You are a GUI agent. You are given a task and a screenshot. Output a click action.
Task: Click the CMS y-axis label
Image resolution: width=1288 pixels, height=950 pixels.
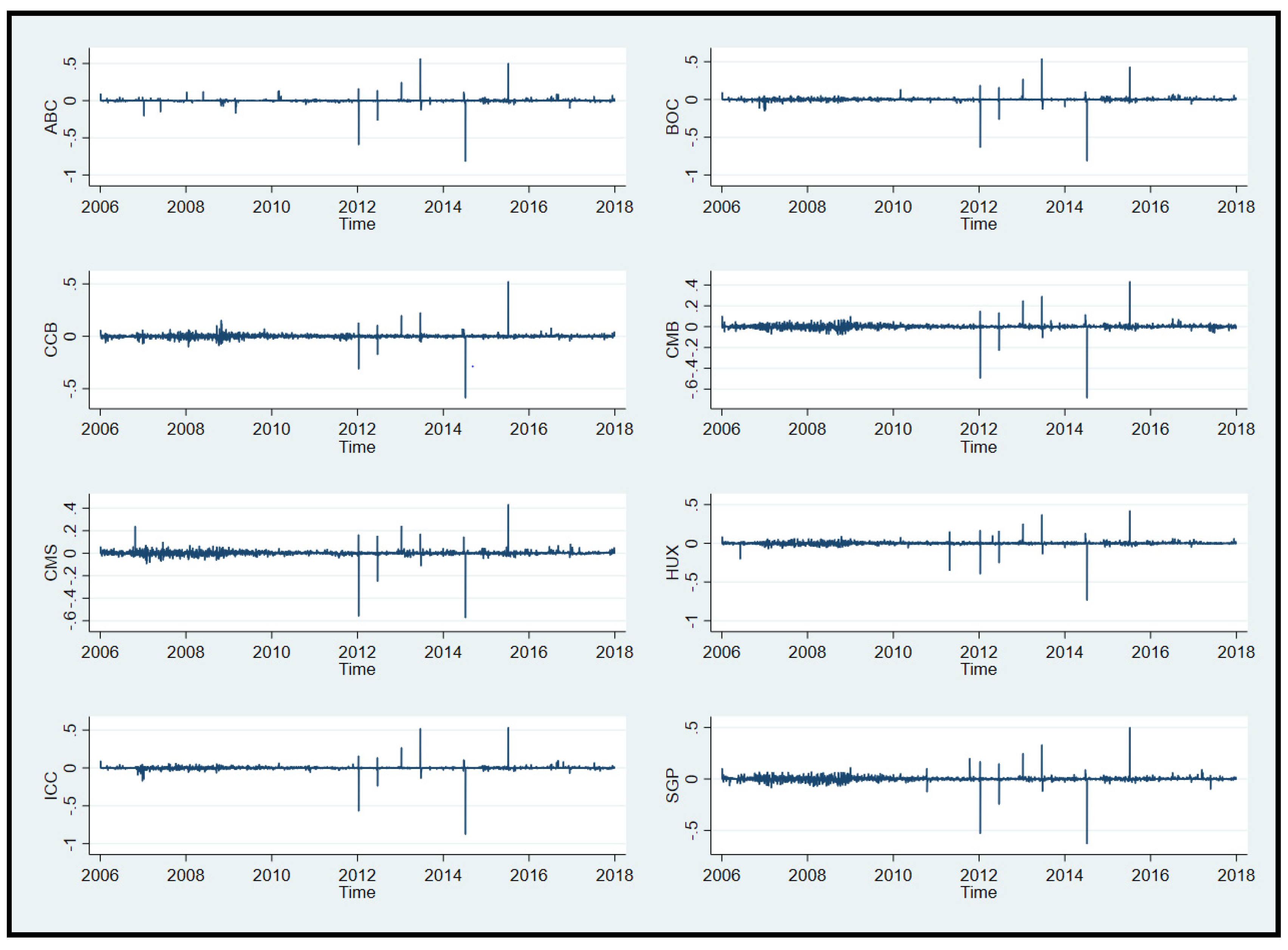[51, 562]
